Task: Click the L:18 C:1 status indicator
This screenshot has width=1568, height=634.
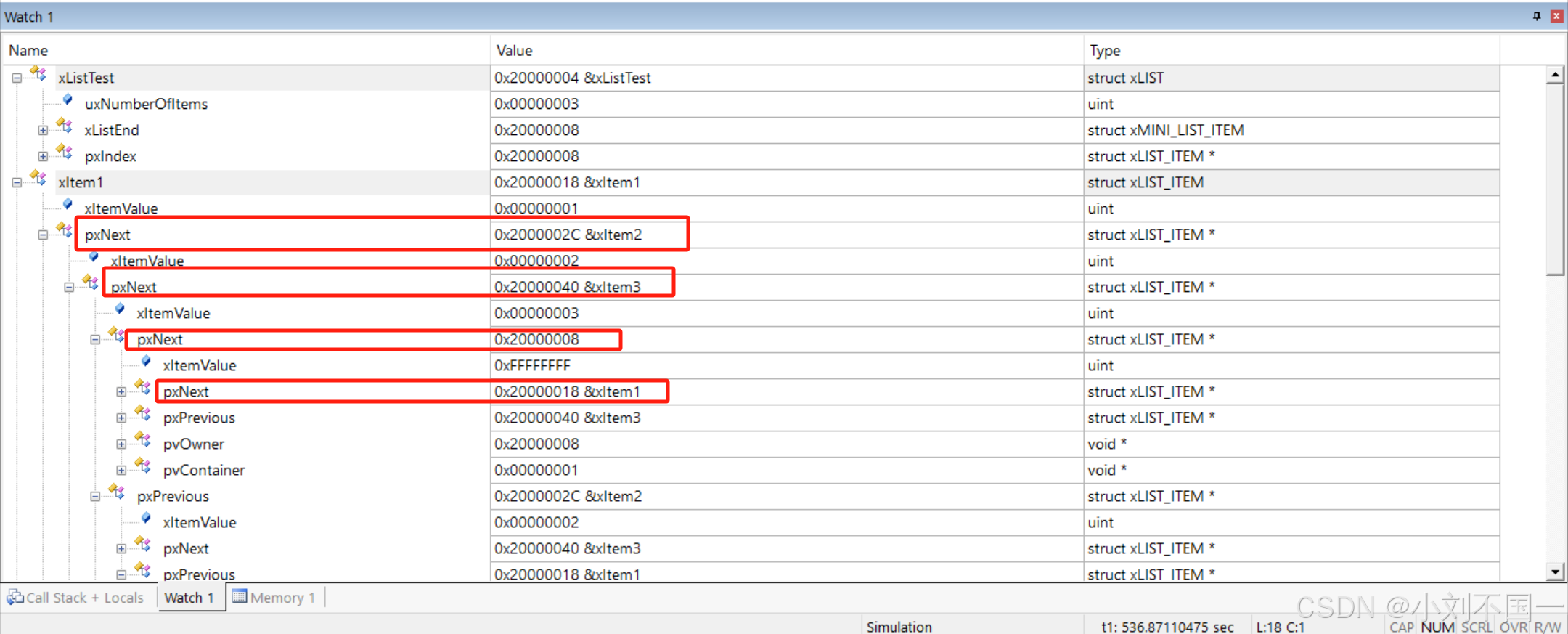Action: pyautogui.click(x=1281, y=627)
